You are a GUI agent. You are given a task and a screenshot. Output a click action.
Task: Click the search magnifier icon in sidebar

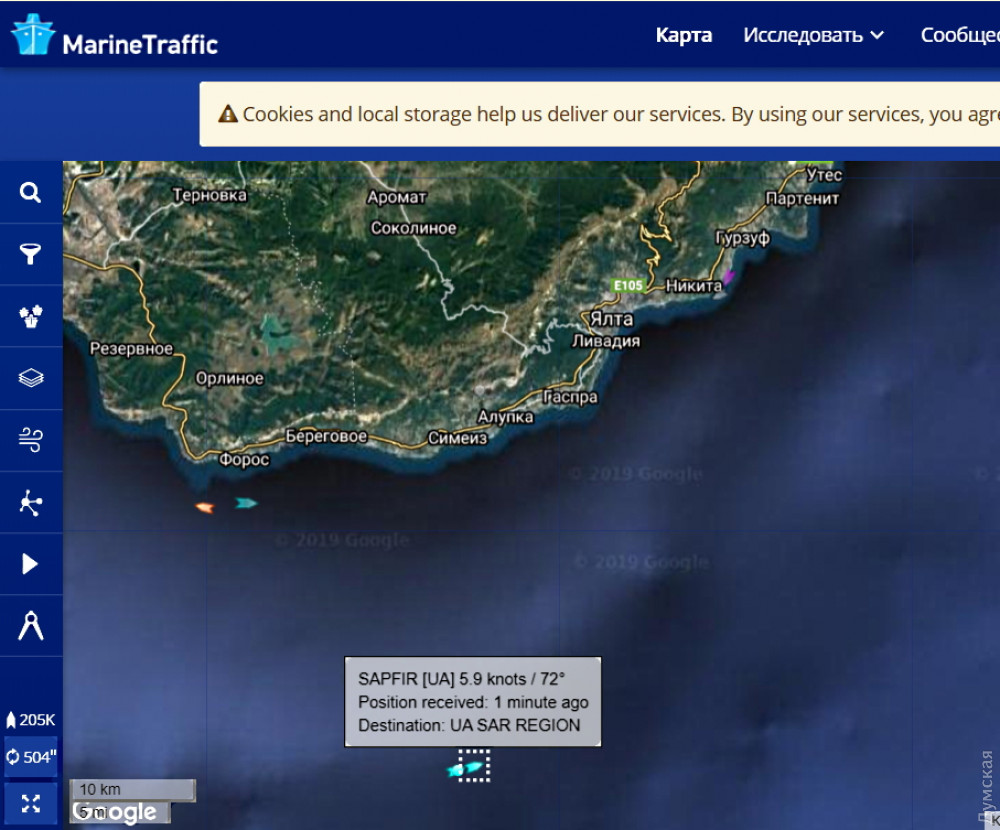pyautogui.click(x=31, y=193)
